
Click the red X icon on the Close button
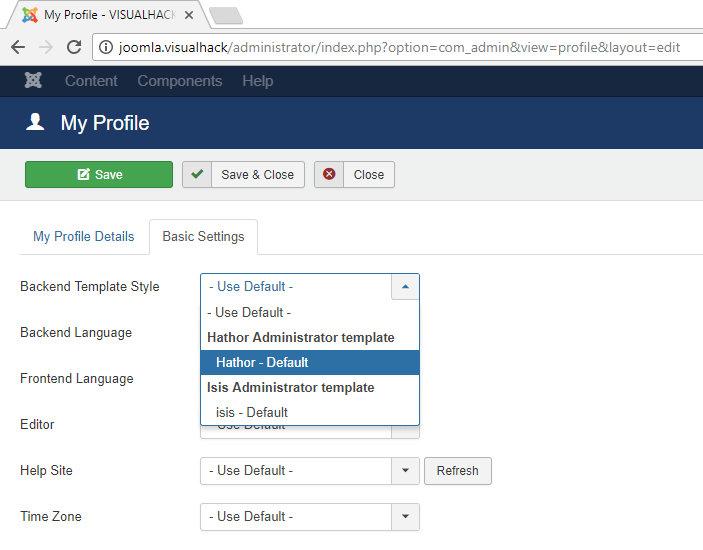pos(329,174)
